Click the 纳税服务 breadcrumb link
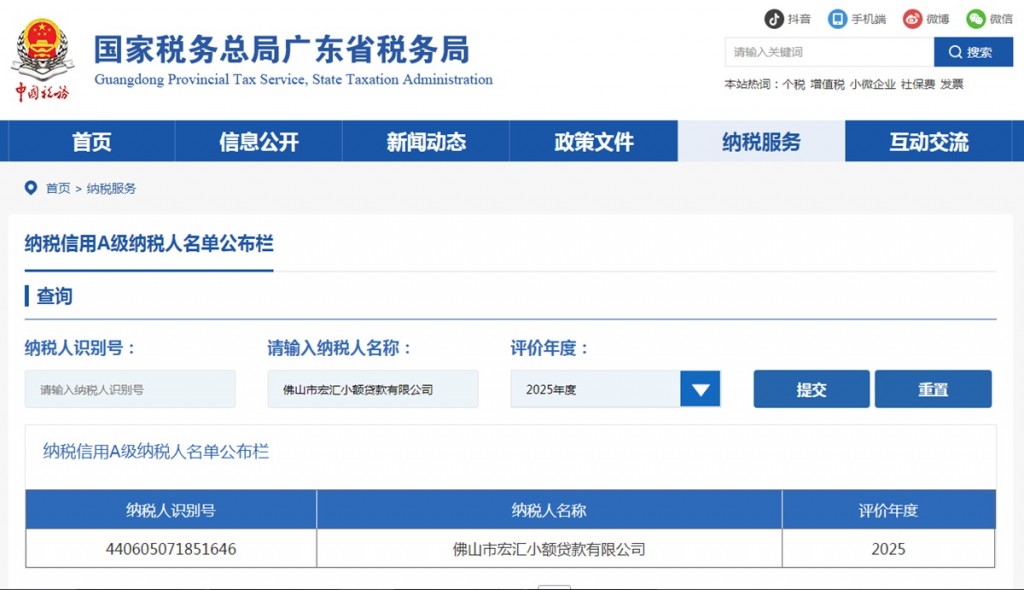Screen dimensions: 1024x590 (x=111, y=189)
